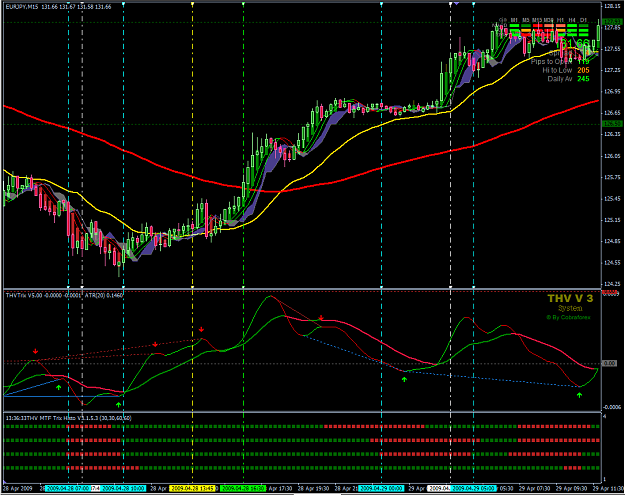
Task: Click the D1 timeframe signal header
Action: (x=584, y=20)
